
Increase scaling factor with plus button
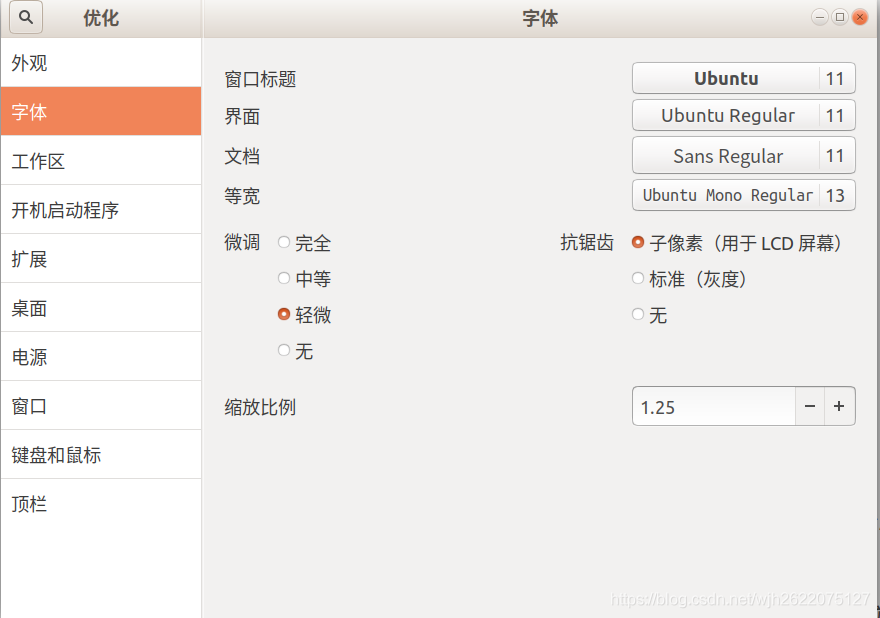[840, 406]
